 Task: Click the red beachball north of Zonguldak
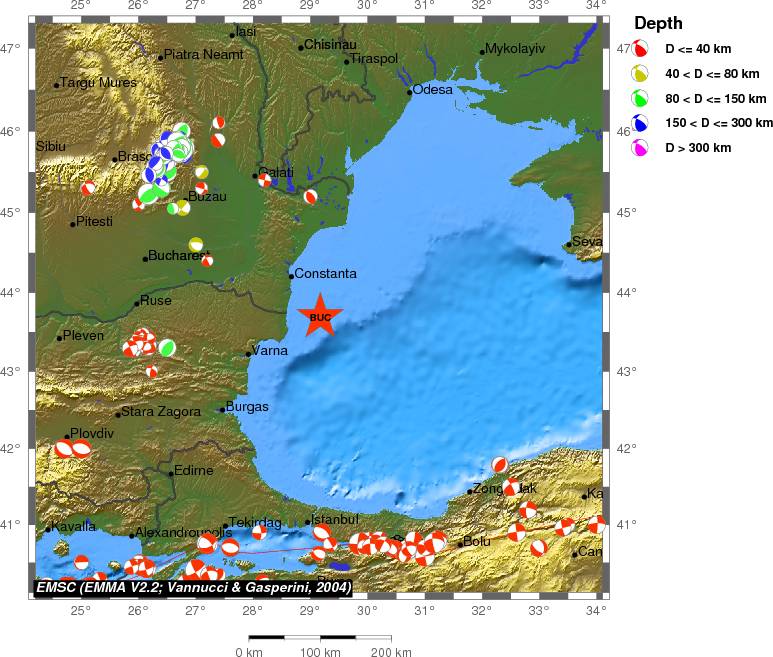(x=500, y=464)
